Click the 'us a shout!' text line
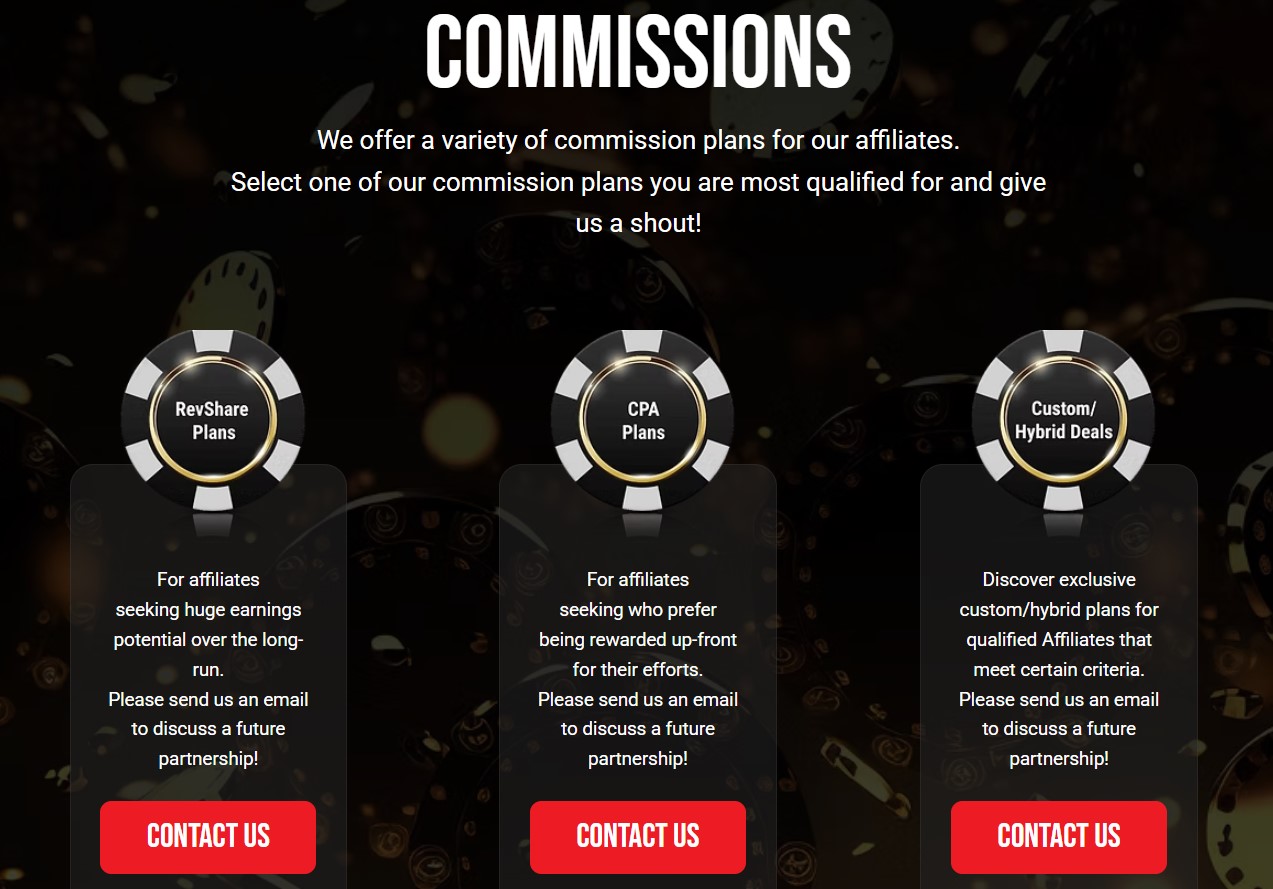The height and width of the screenshot is (889, 1273). [638, 223]
